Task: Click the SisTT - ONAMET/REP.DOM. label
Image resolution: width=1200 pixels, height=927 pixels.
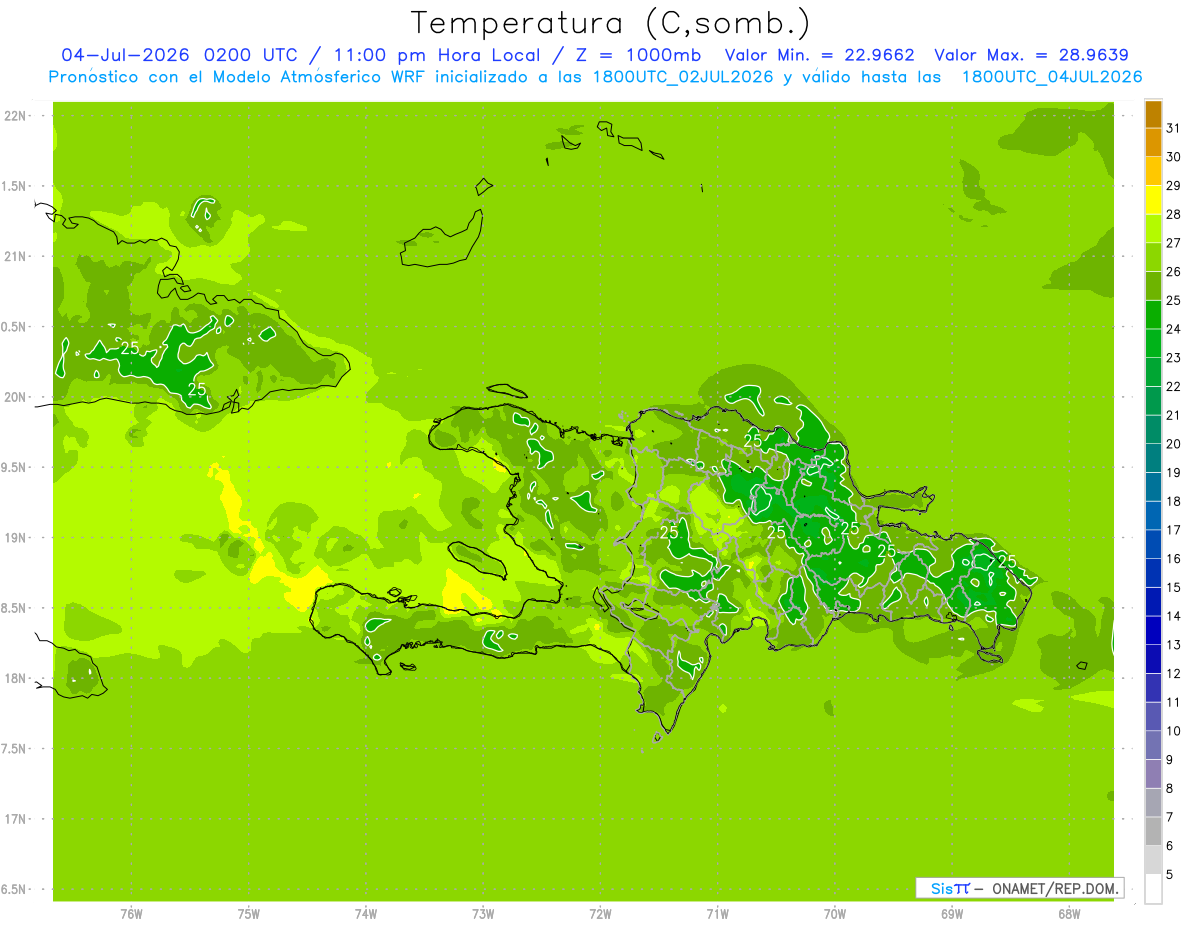Action: pyautogui.click(x=1020, y=888)
